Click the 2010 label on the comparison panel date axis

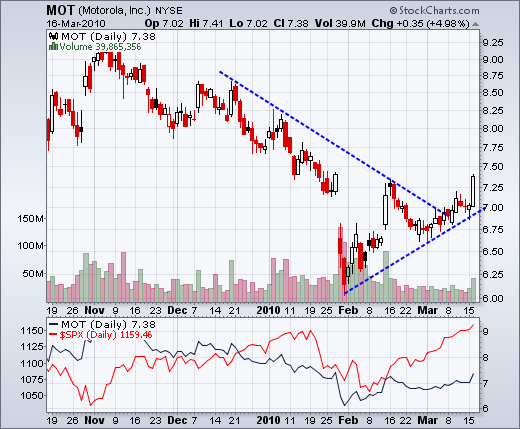(268, 420)
